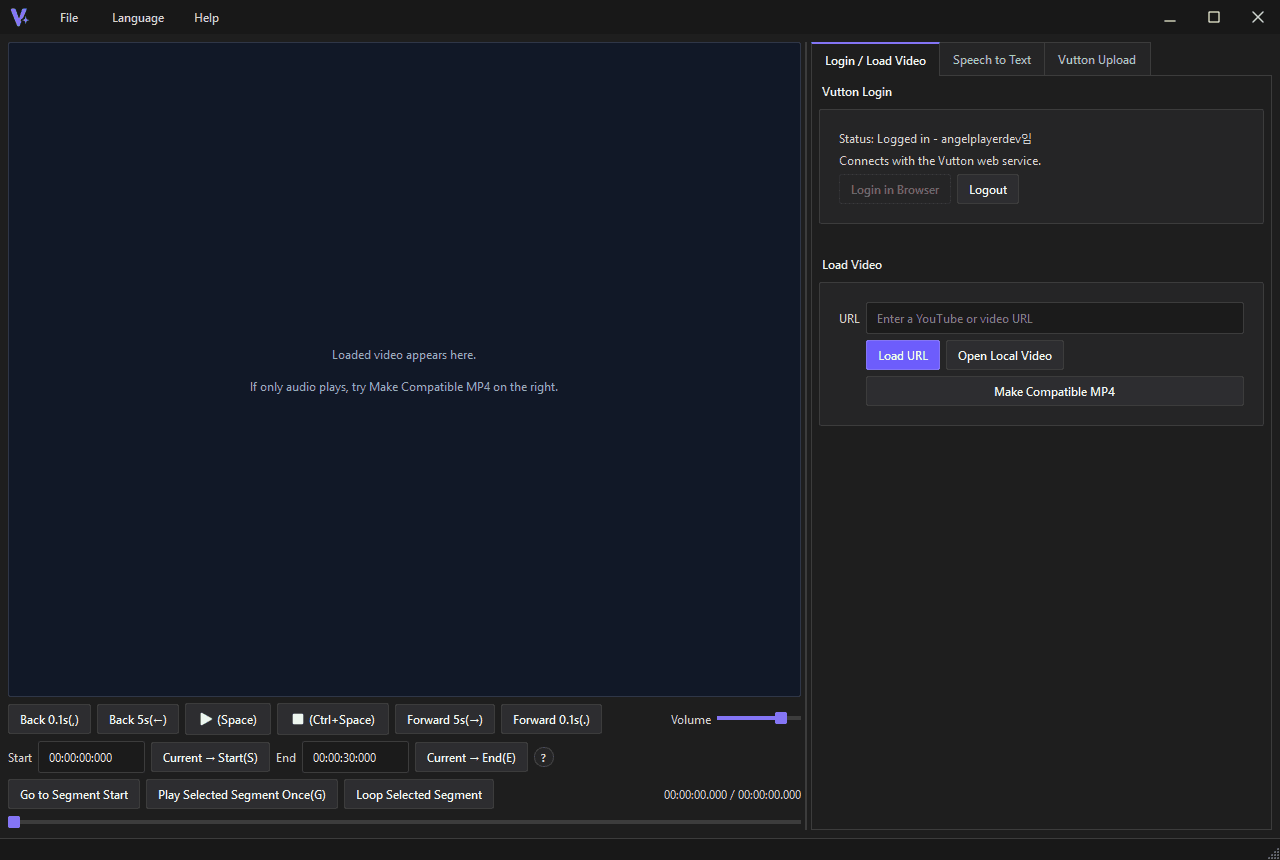Image resolution: width=1280 pixels, height=860 pixels.
Task: Switch to the Vutton Upload tab
Action: (1097, 60)
